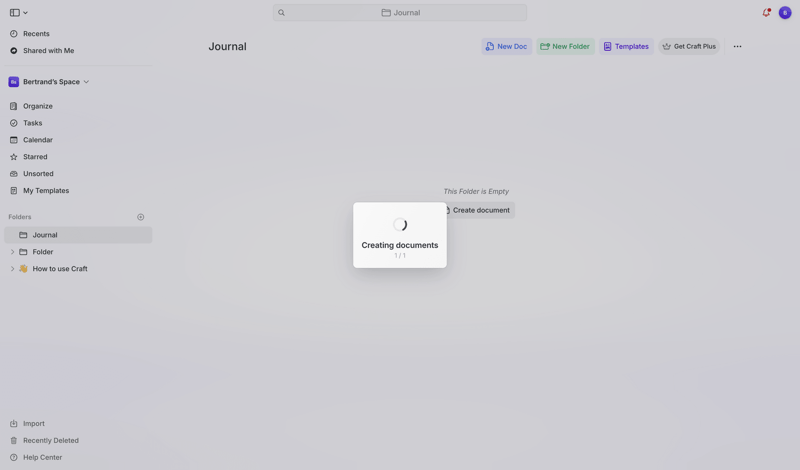Toggle the sidebar panel icon
The height and width of the screenshot is (470, 800).
coord(15,13)
